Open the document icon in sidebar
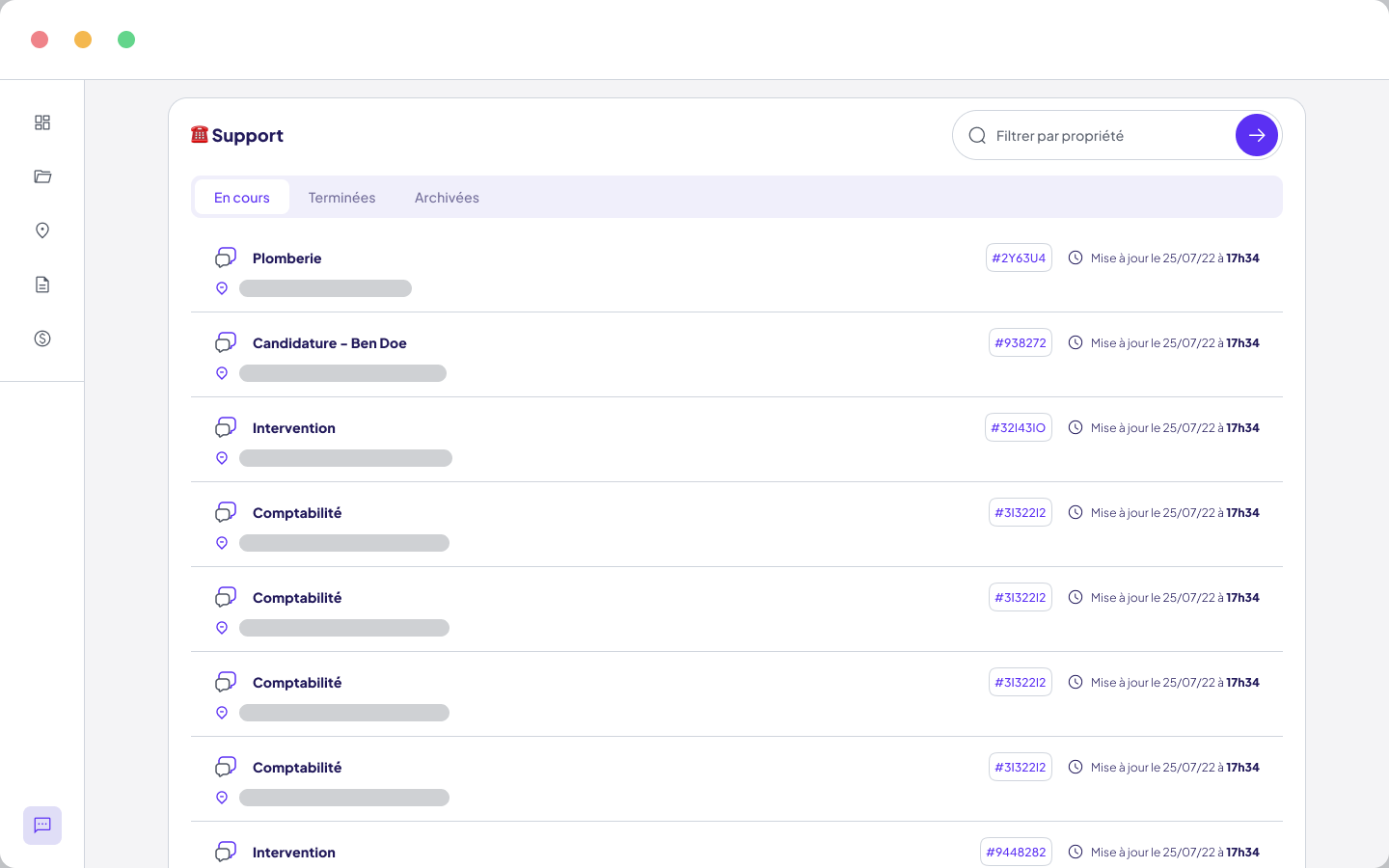The image size is (1389, 868). tap(42, 285)
